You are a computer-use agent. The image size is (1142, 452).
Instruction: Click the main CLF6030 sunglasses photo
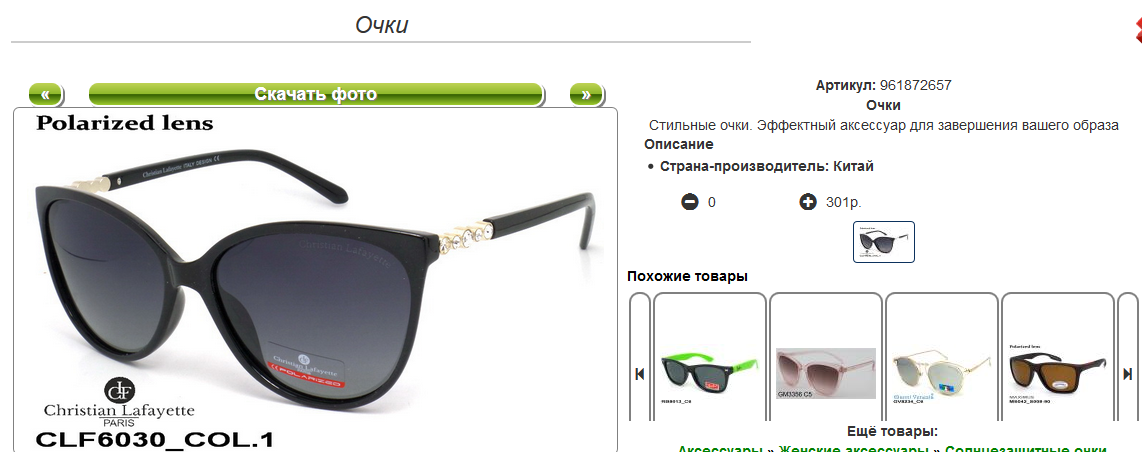point(315,280)
